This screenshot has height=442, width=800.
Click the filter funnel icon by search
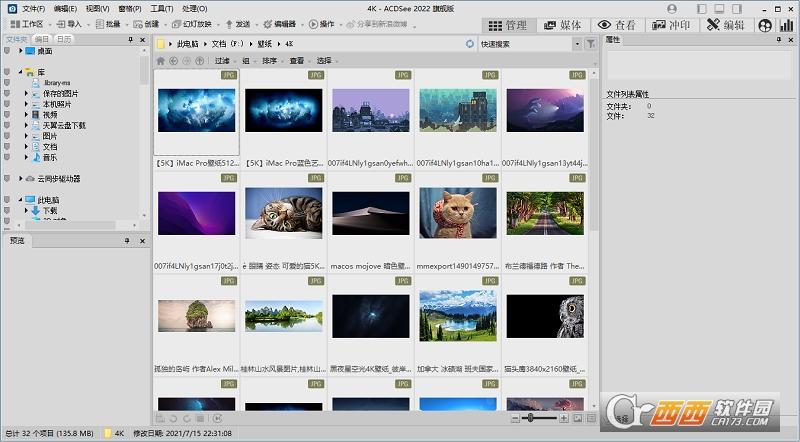pyautogui.click(x=591, y=44)
